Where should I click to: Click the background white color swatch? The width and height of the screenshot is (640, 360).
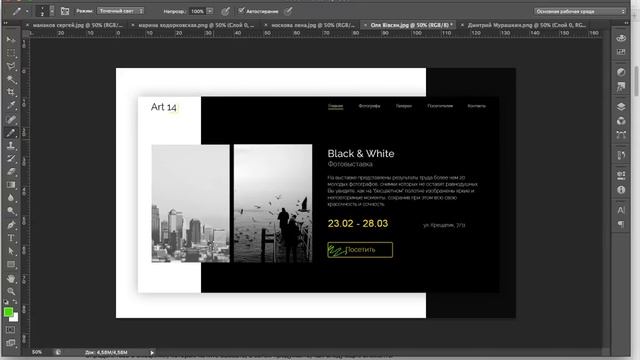pos(15,318)
